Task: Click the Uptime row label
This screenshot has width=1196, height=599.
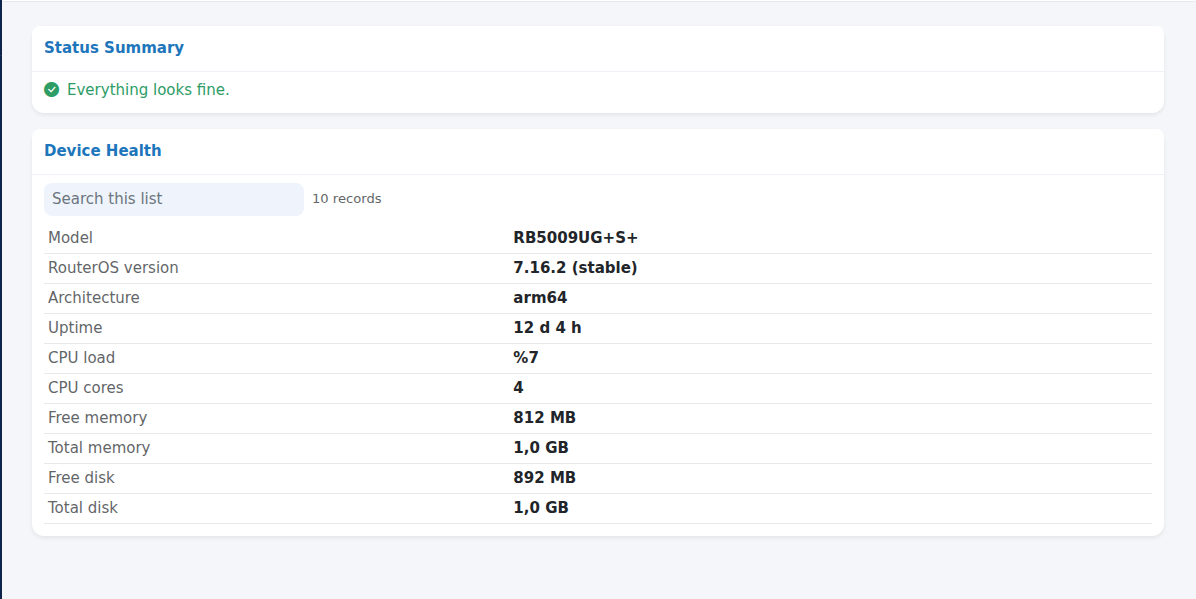Action: pos(75,328)
